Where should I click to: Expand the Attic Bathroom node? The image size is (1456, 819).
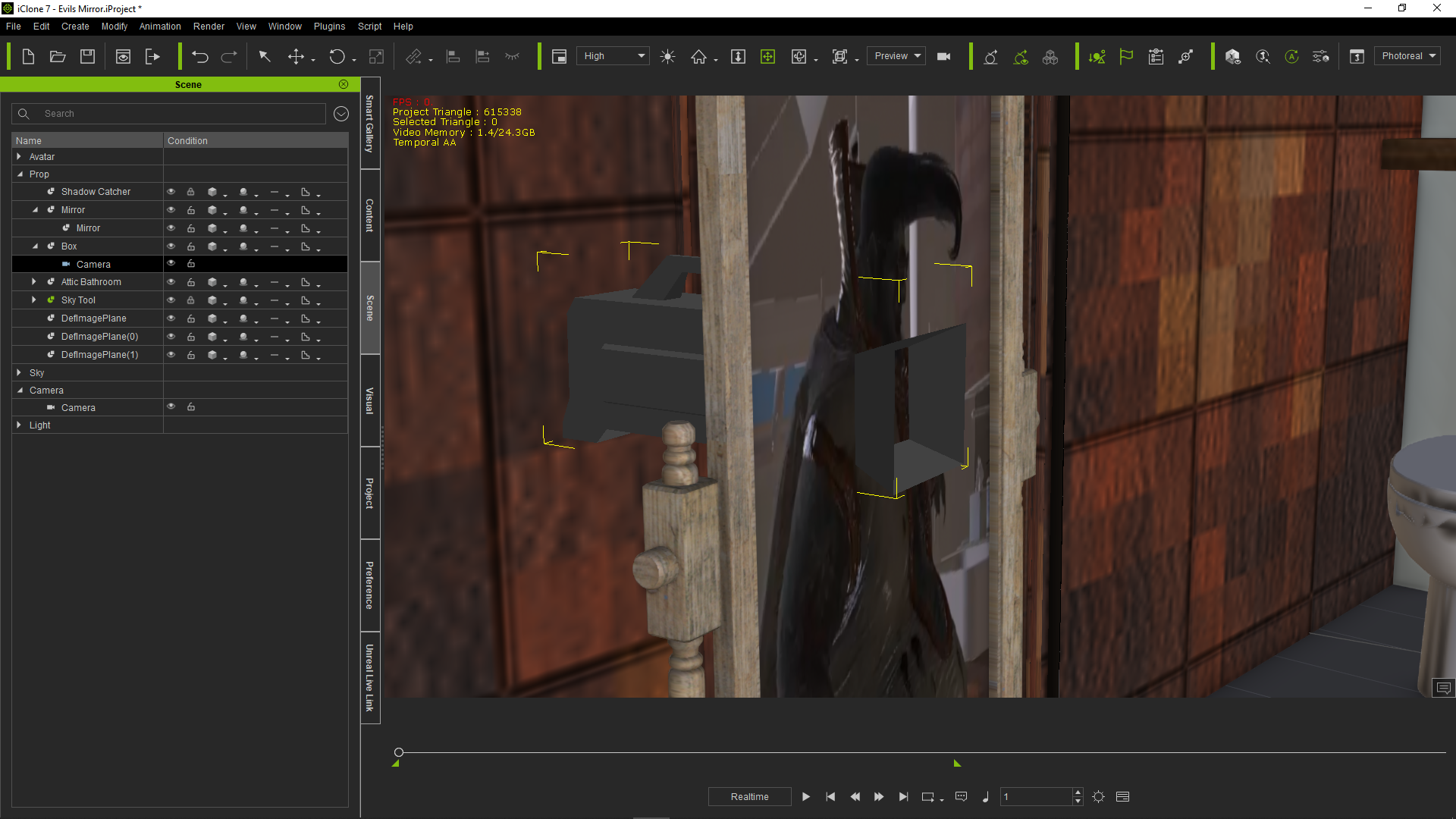pyautogui.click(x=34, y=281)
